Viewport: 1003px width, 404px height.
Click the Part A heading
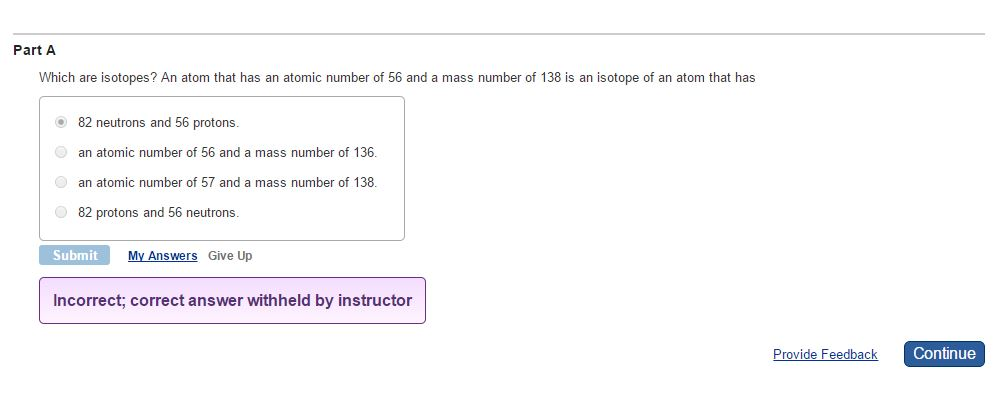35,50
